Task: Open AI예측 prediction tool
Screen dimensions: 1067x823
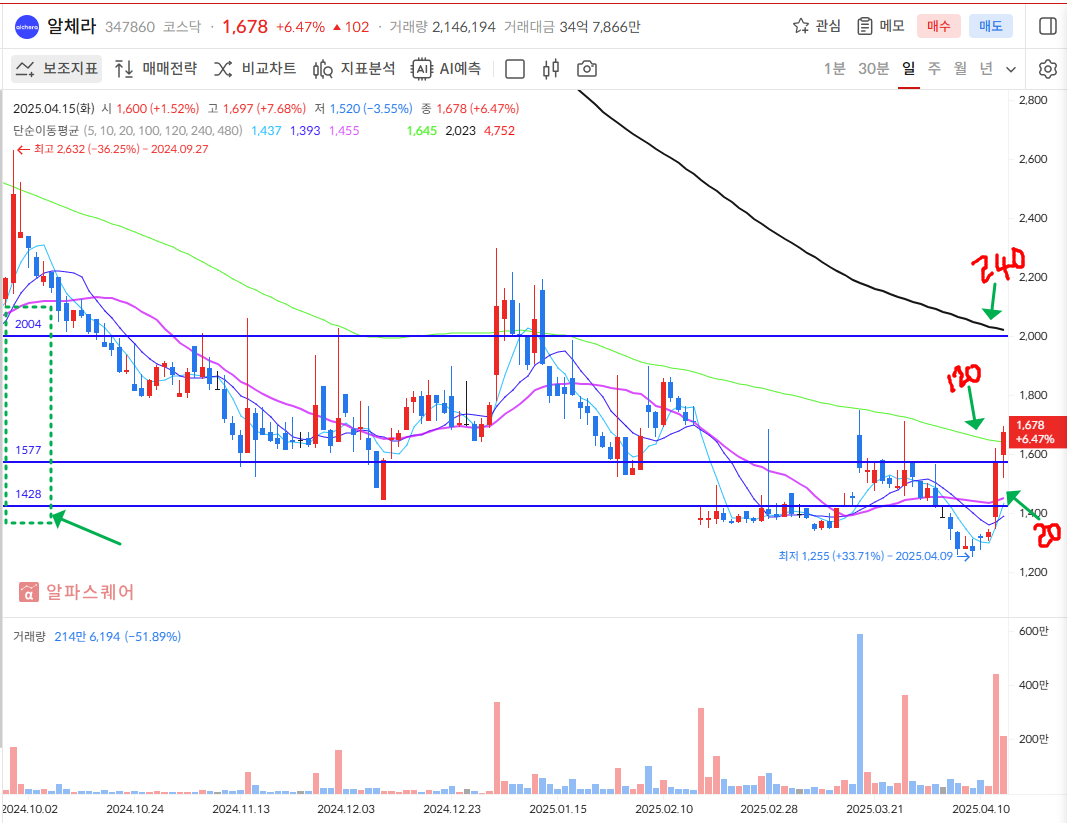Action: (446, 69)
